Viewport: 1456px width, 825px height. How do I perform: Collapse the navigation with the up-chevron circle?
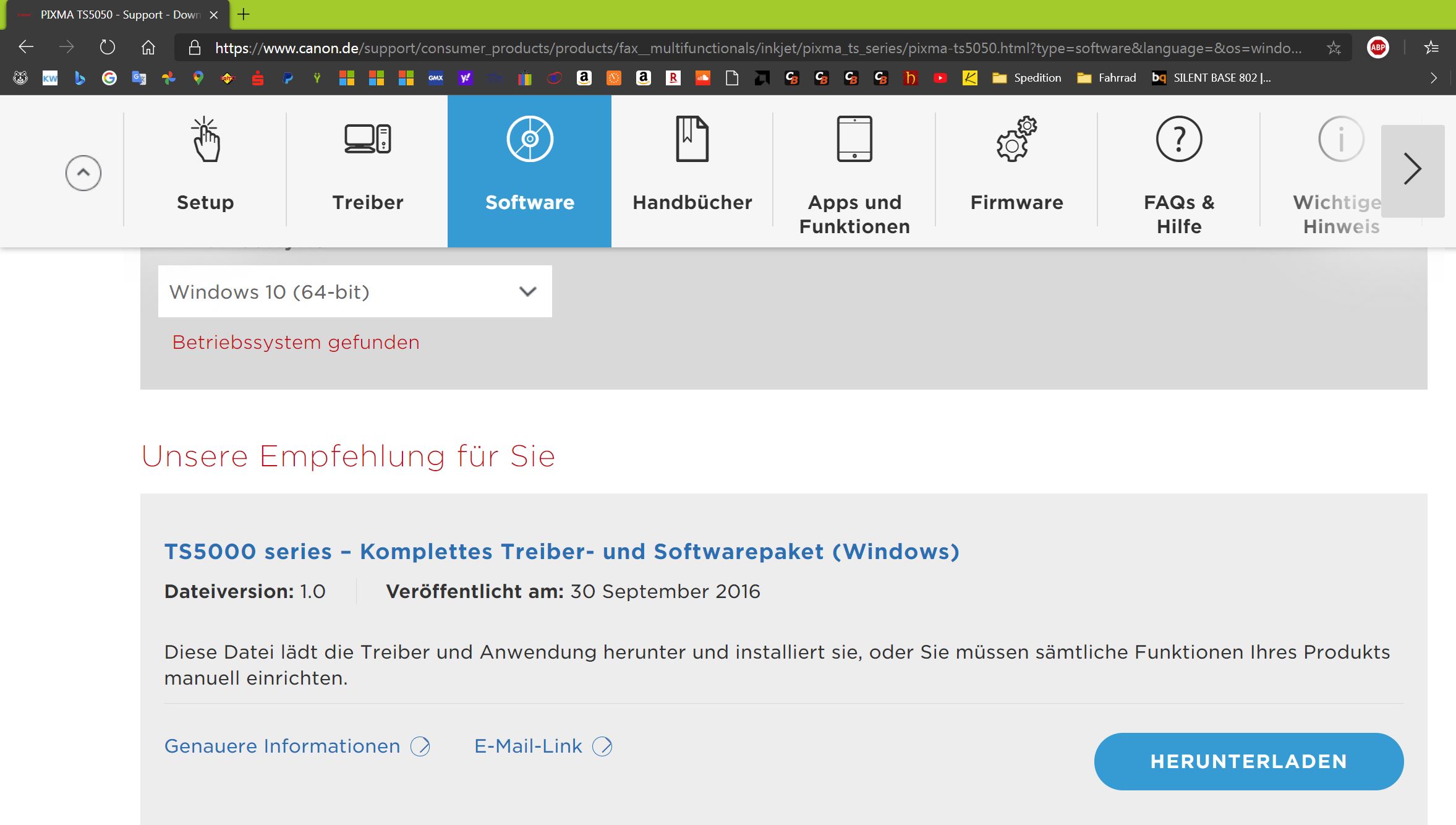pos(83,173)
